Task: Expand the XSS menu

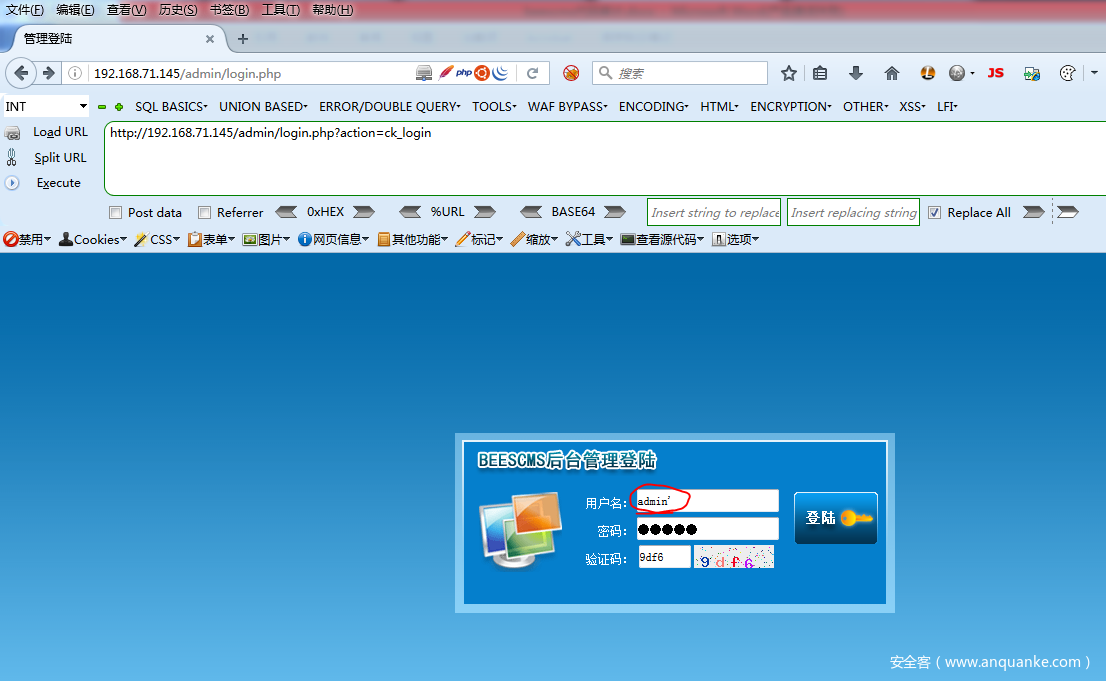Action: click(x=911, y=107)
